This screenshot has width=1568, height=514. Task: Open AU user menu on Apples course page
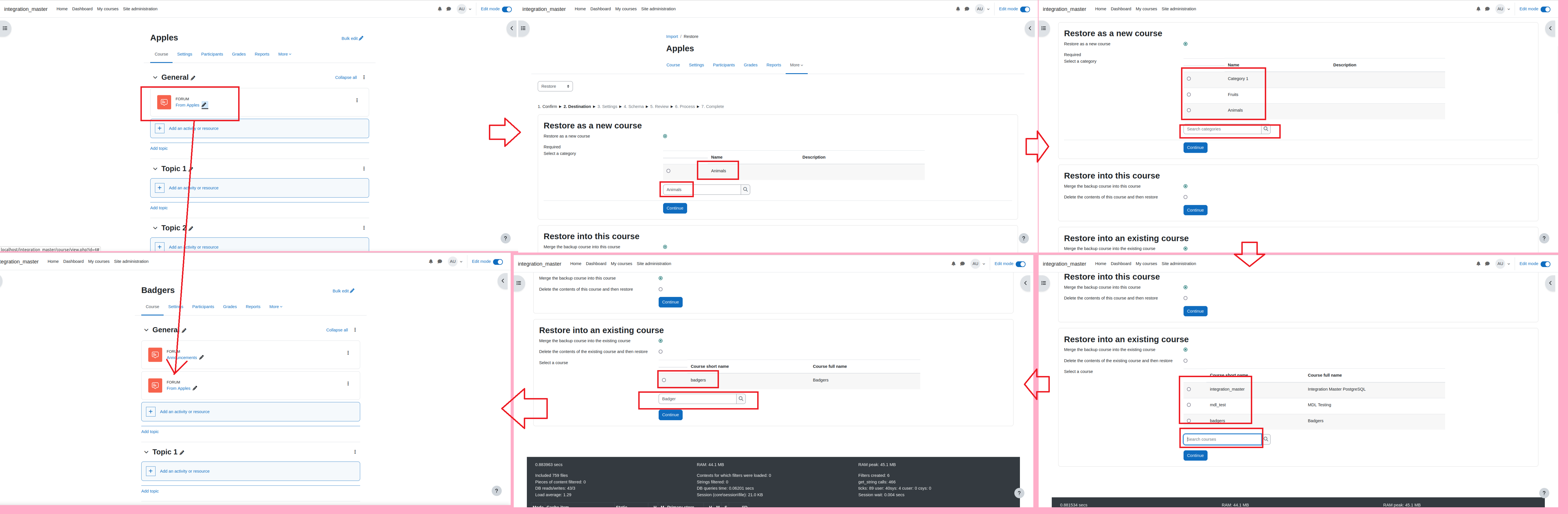click(x=464, y=9)
